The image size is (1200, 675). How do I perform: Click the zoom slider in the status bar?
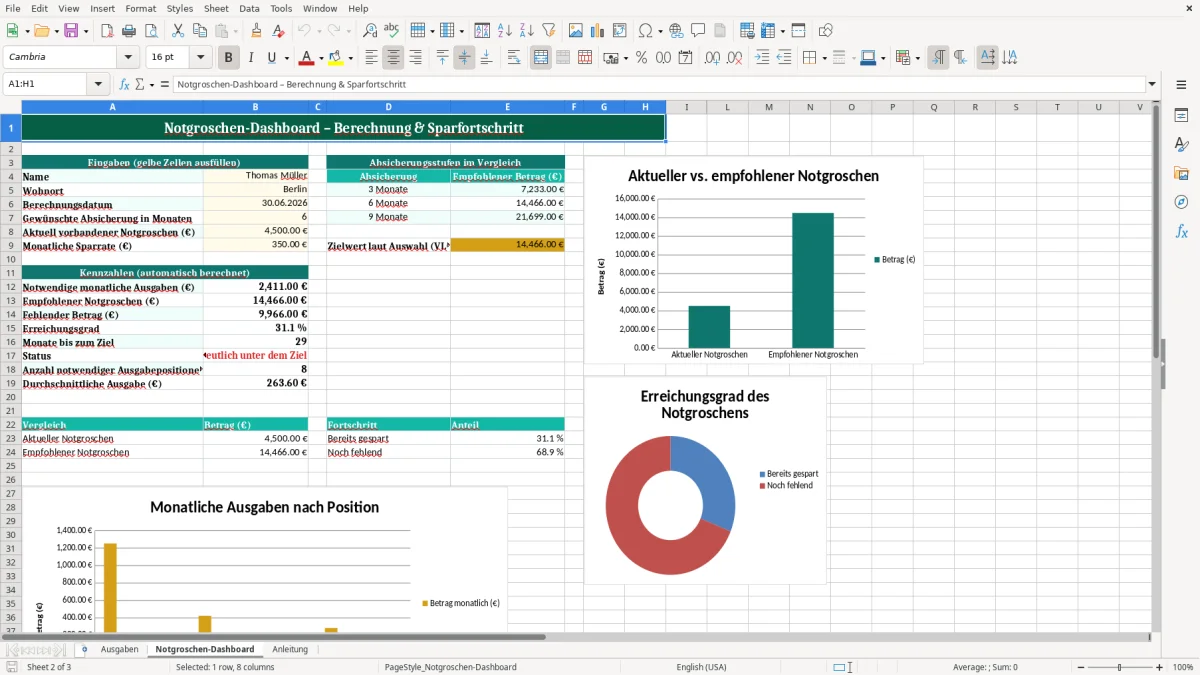pos(1119,667)
